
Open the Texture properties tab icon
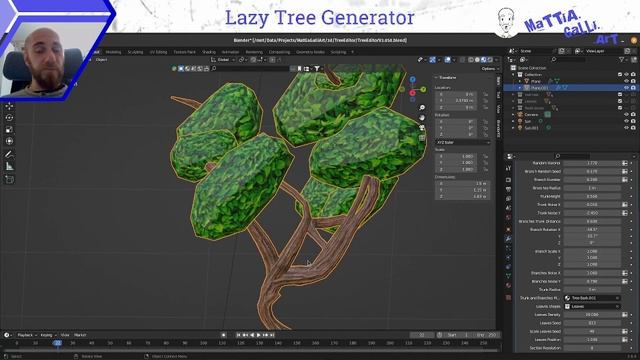click(x=509, y=297)
